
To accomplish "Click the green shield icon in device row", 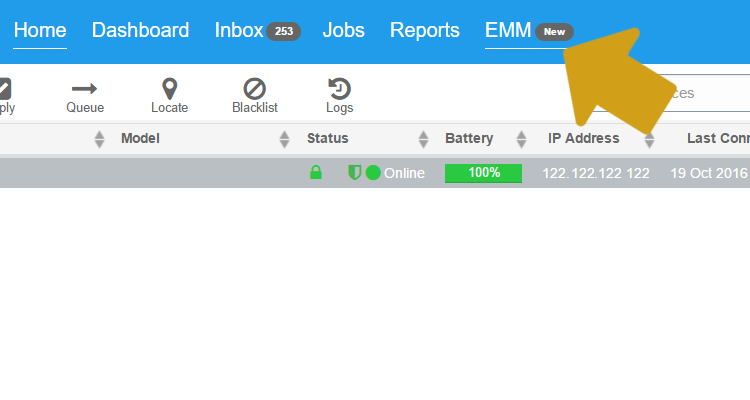I will click(x=354, y=173).
